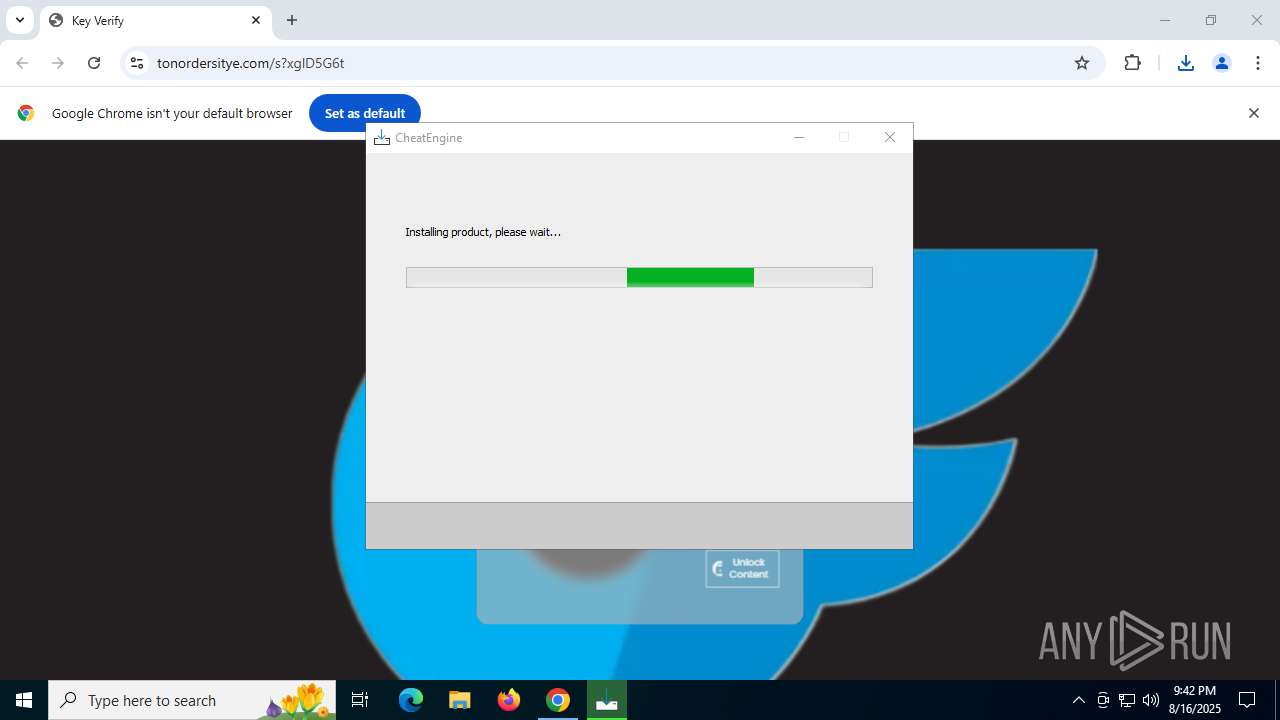This screenshot has height=720, width=1280.
Task: Click the CheatEngine installer title icon
Action: (x=381, y=137)
